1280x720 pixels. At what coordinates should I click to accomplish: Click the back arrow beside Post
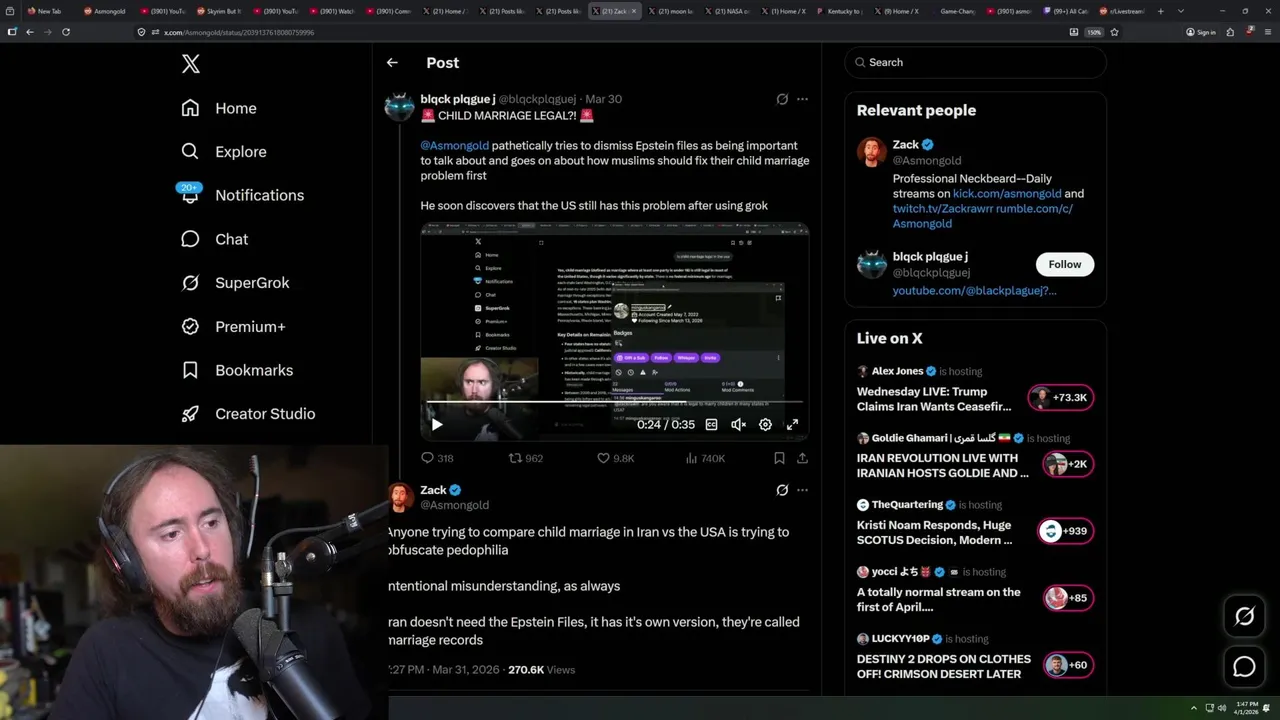(x=392, y=62)
